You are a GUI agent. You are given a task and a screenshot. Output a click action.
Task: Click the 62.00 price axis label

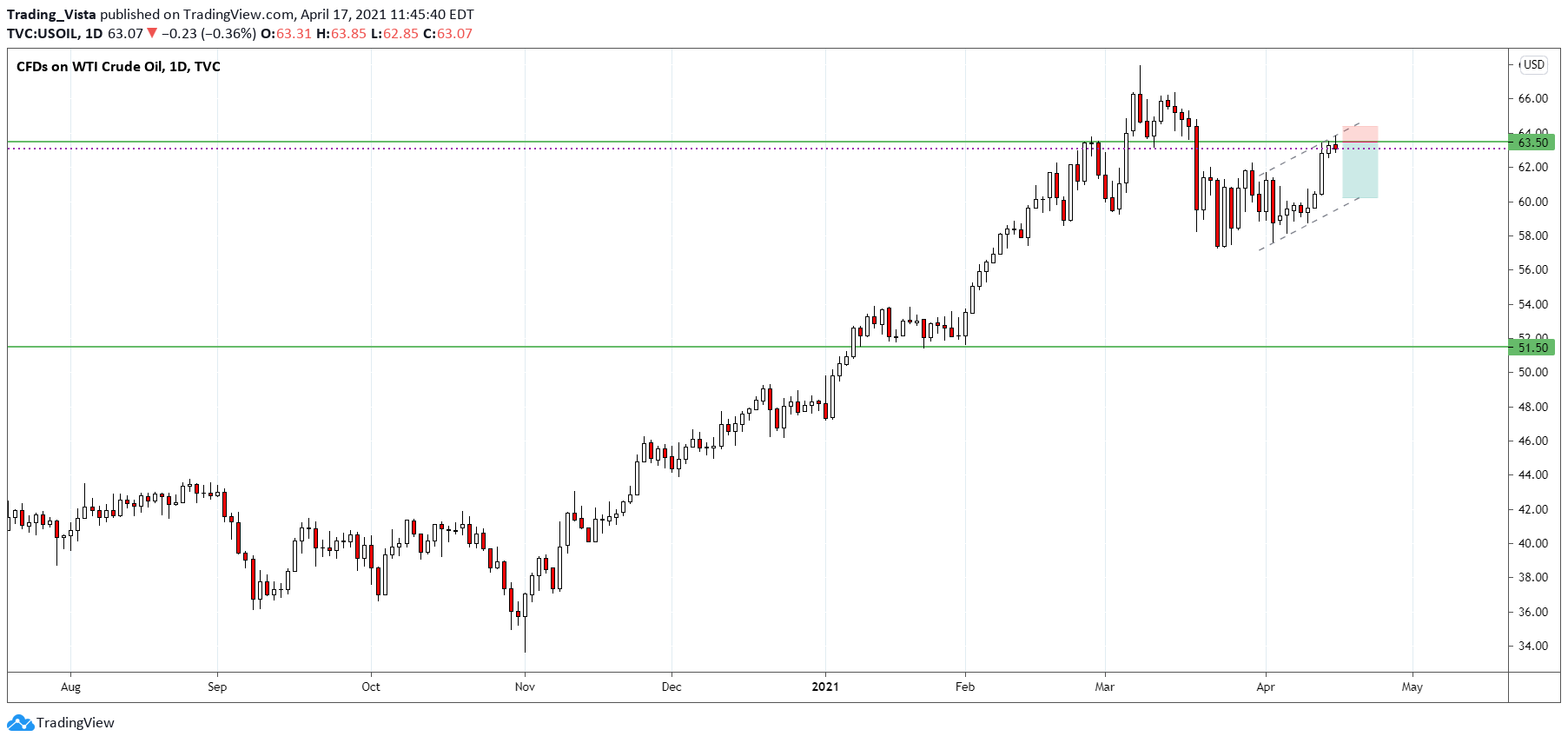point(1533,167)
